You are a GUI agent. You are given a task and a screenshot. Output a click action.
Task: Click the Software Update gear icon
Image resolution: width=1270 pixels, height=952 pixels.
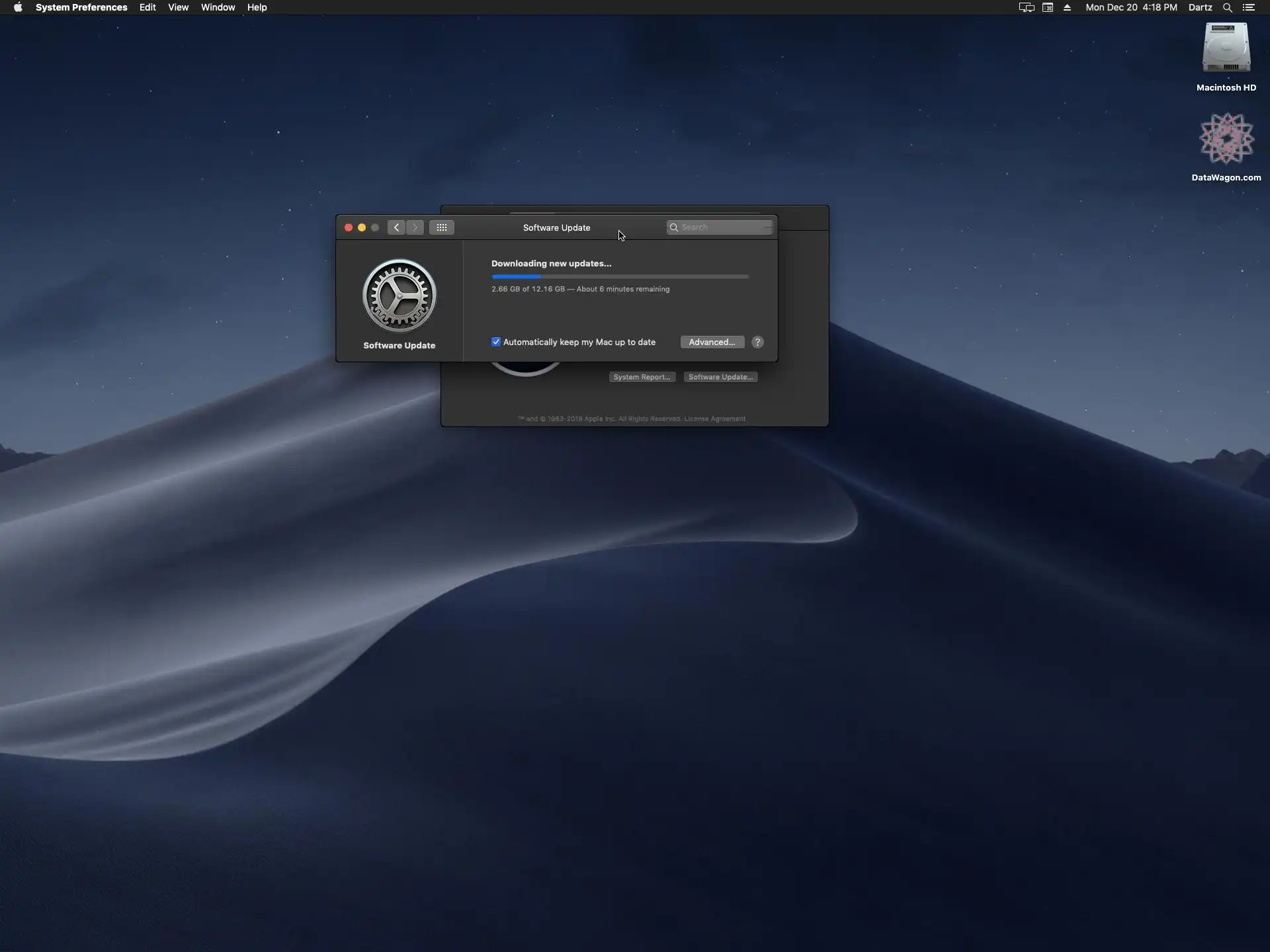(x=399, y=296)
